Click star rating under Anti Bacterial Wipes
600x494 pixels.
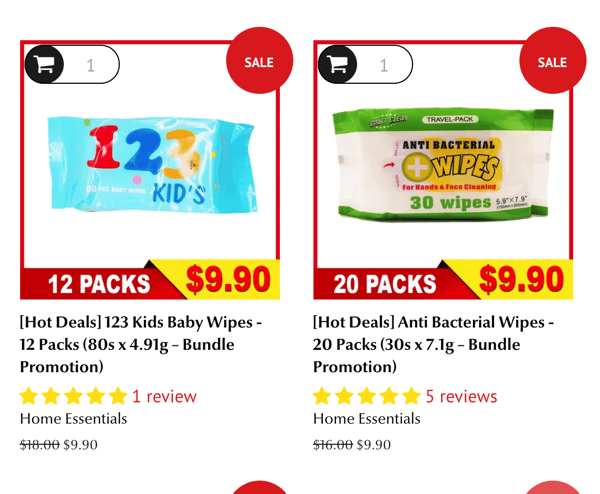point(367,396)
